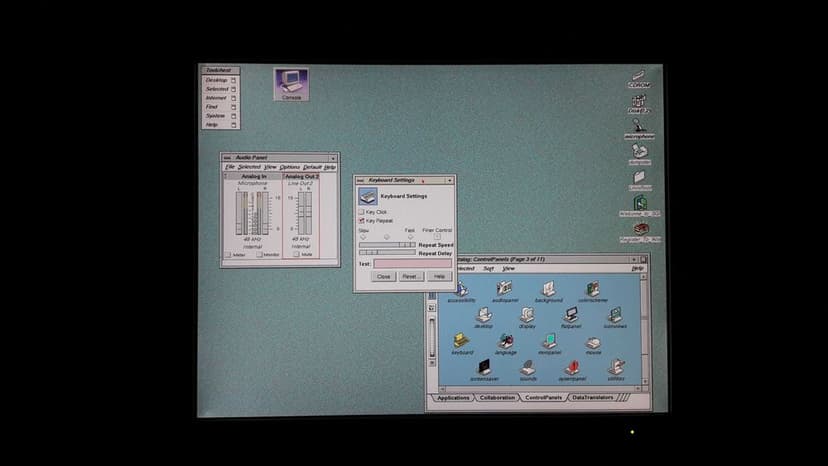
Task: Click the Icon Catalog vertical scrollbar
Action: click(644, 329)
